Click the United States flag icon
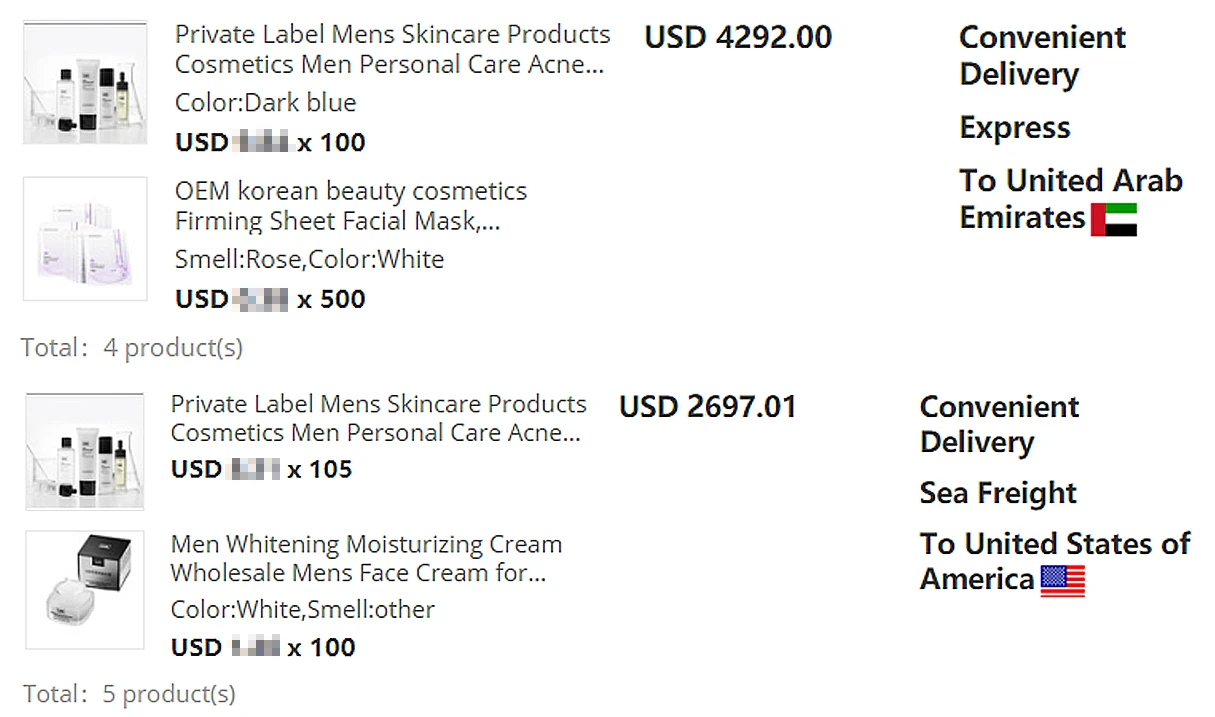1215x717 pixels. coord(1062,581)
